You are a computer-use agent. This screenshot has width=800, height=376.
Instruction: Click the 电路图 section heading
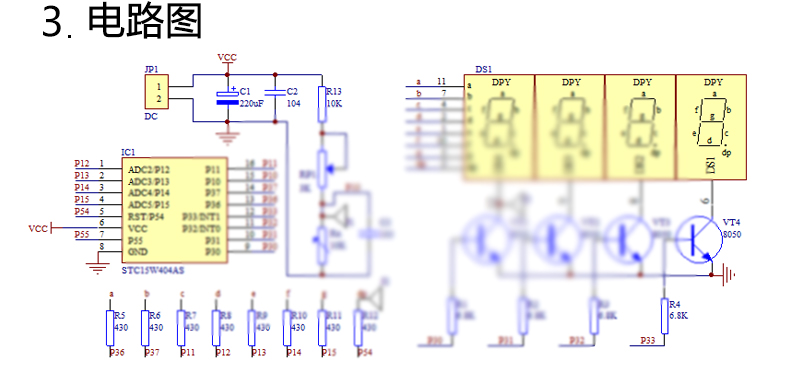145,21
